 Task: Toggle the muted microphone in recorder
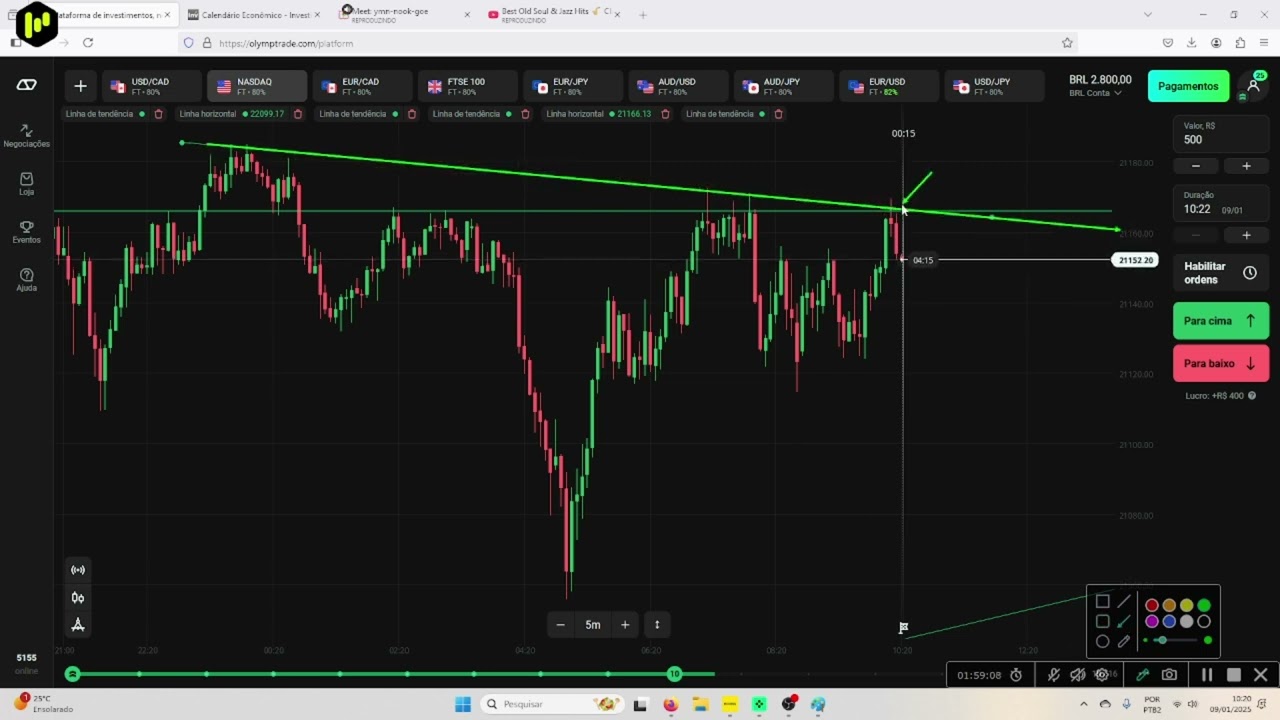click(x=1053, y=675)
